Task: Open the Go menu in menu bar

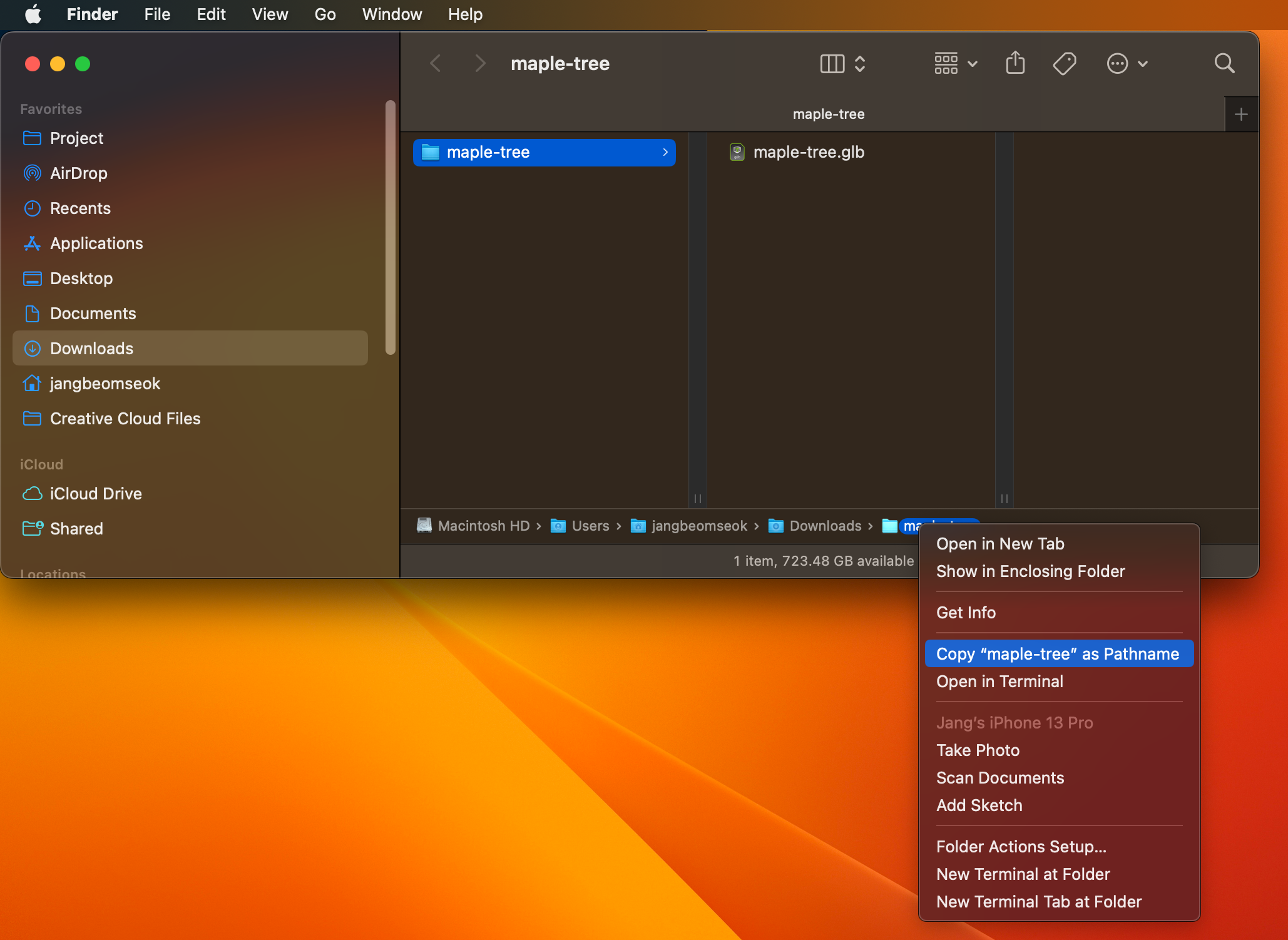Action: click(x=325, y=14)
